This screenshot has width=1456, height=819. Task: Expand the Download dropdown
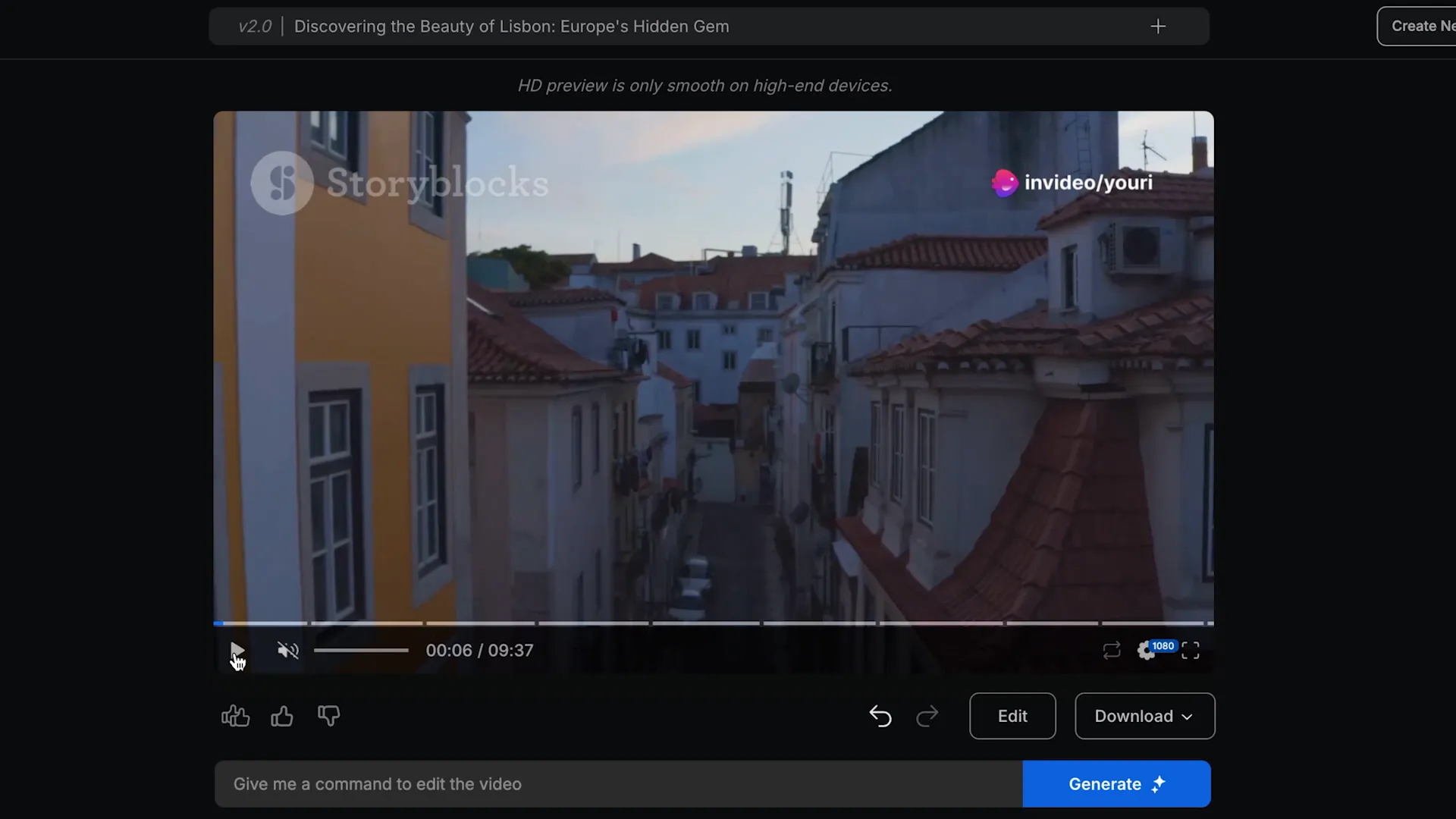1145,716
